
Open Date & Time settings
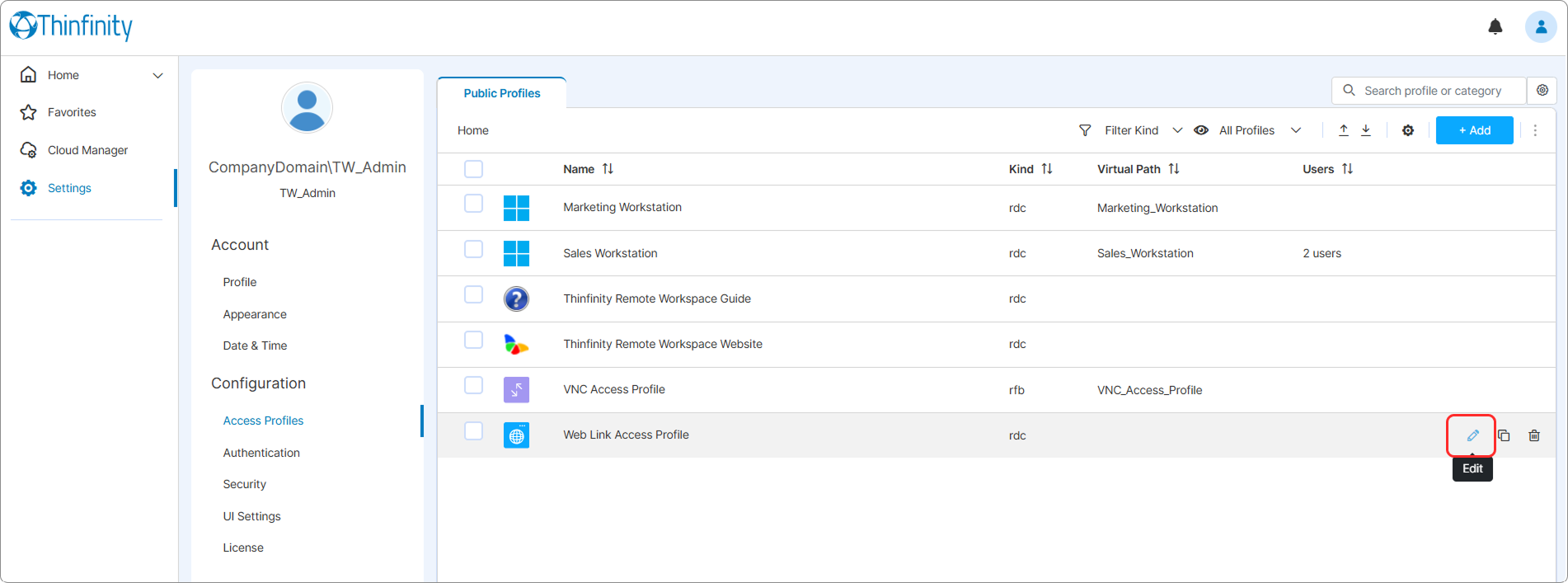(255, 346)
